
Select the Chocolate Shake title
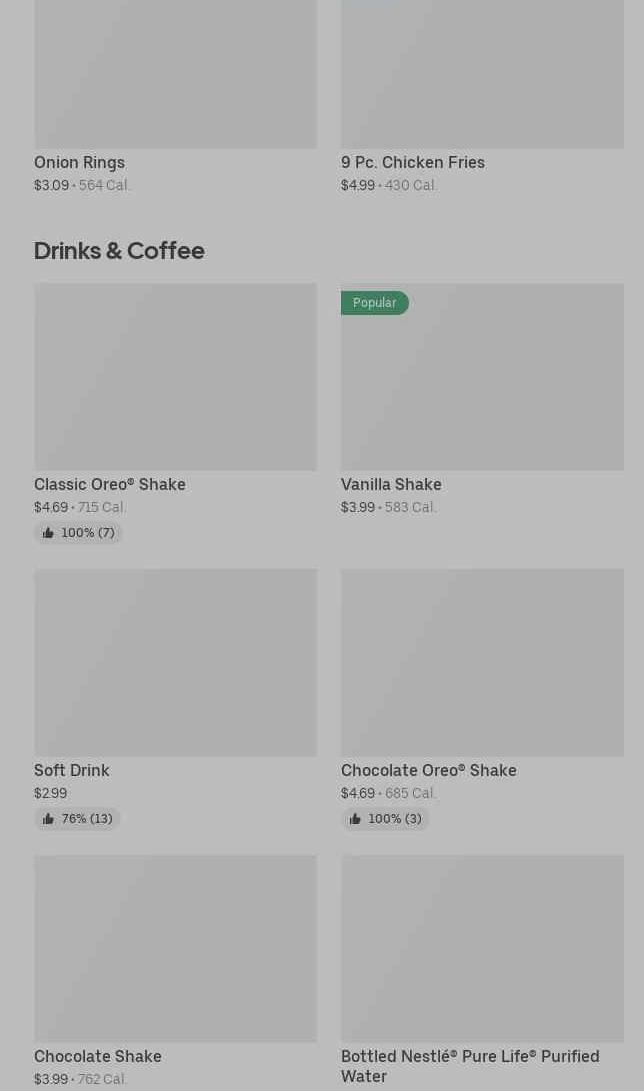[x=97, y=1056]
